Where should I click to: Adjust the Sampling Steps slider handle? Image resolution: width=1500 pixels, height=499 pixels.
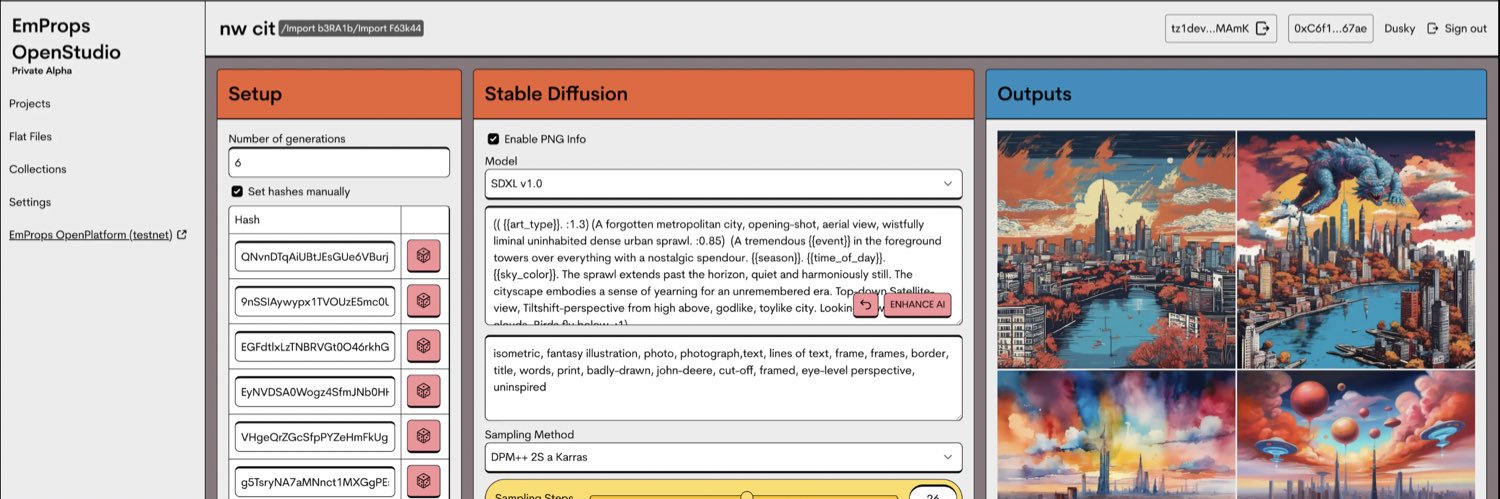pos(746,496)
